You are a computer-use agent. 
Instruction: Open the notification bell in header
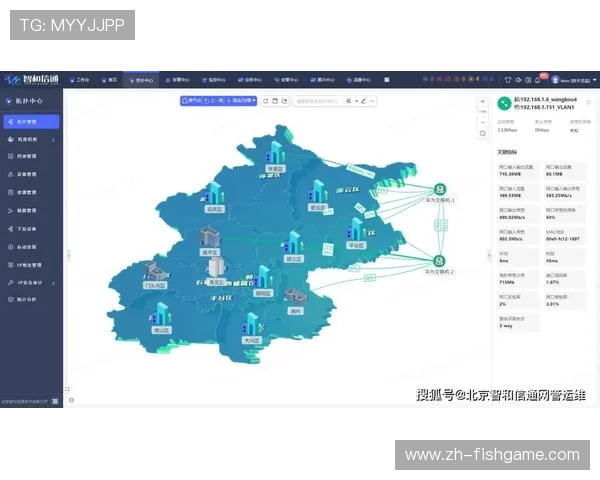tap(538, 80)
